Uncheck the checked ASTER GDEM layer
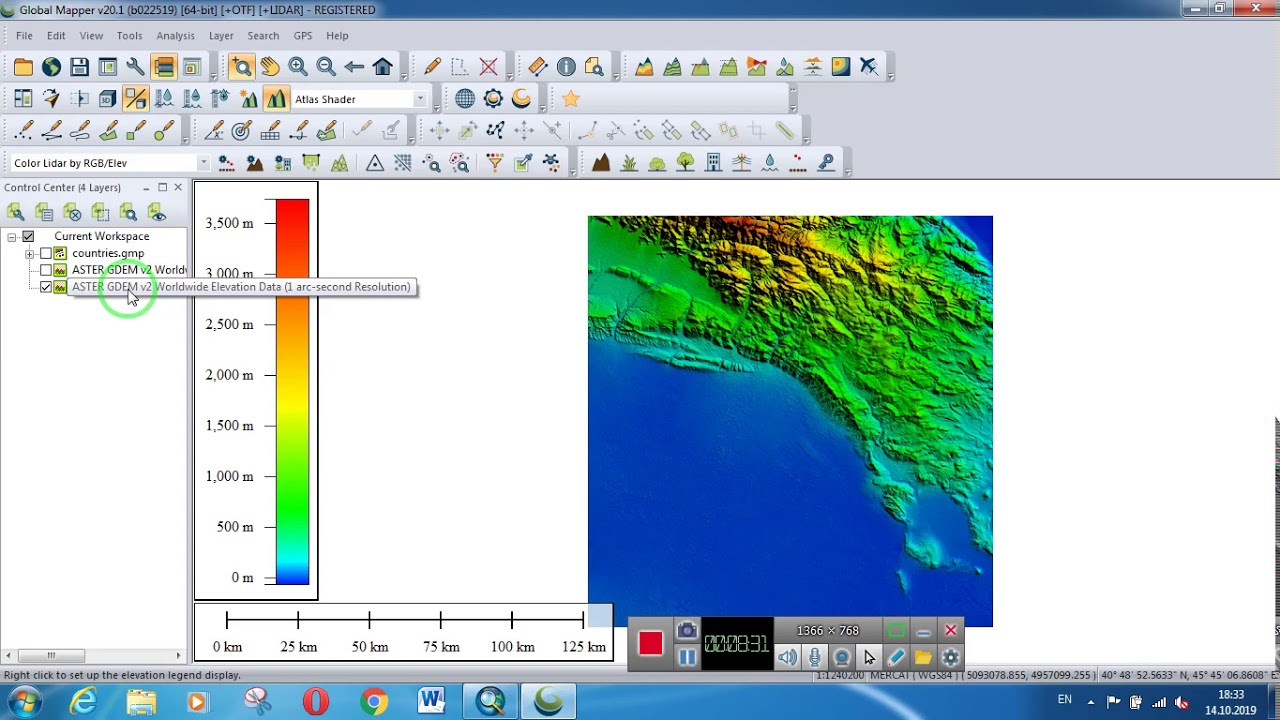This screenshot has width=1280, height=720. 45,287
